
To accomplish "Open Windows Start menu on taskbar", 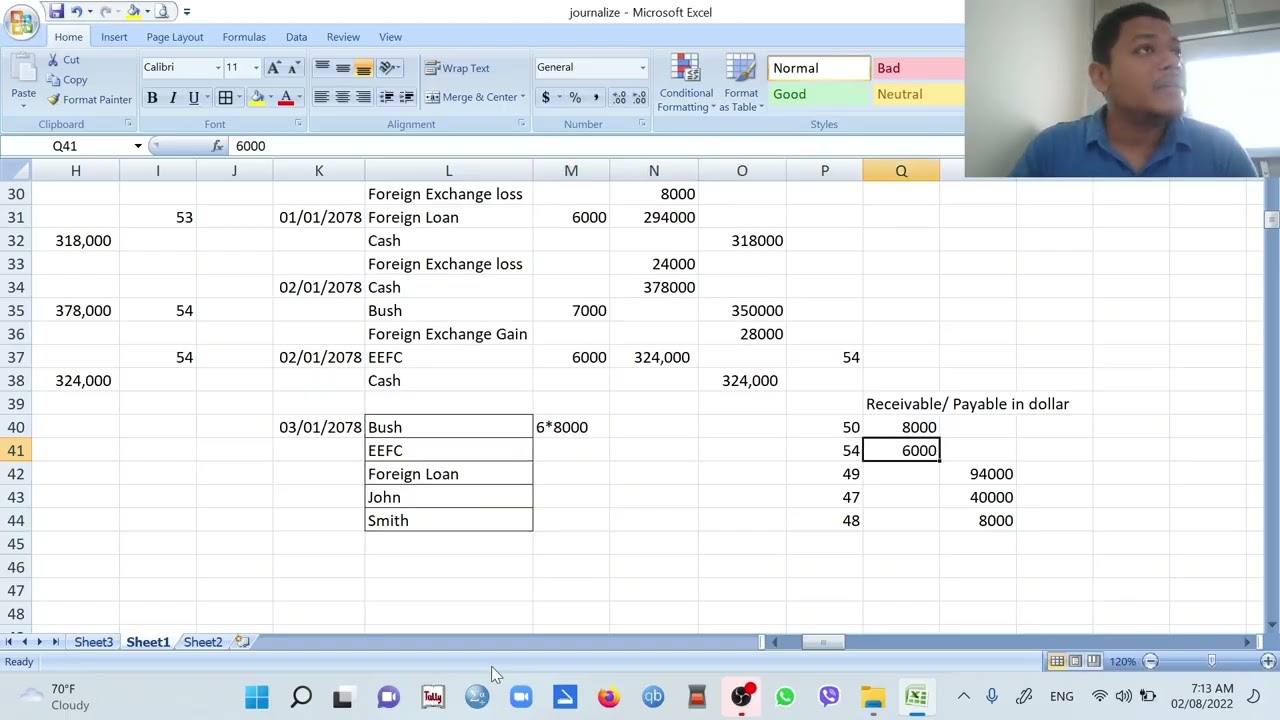I will pos(257,697).
